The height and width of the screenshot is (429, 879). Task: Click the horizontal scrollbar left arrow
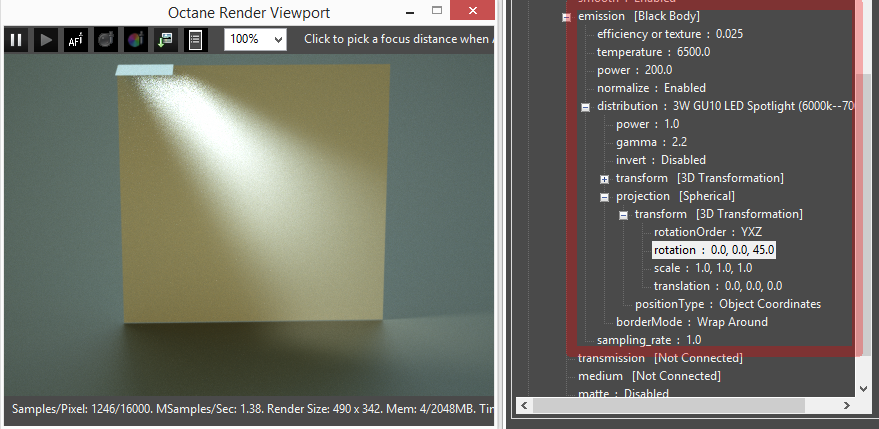[x=525, y=405]
